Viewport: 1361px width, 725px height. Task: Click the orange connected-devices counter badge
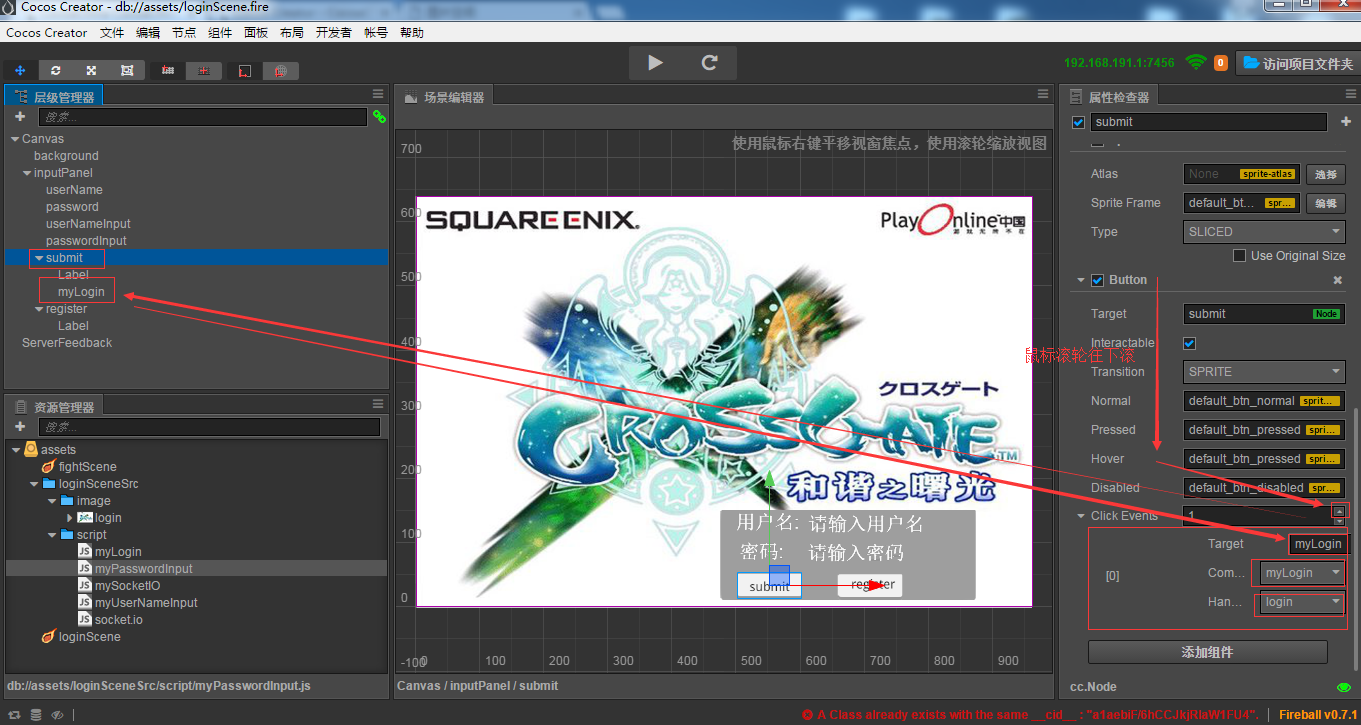click(1221, 63)
